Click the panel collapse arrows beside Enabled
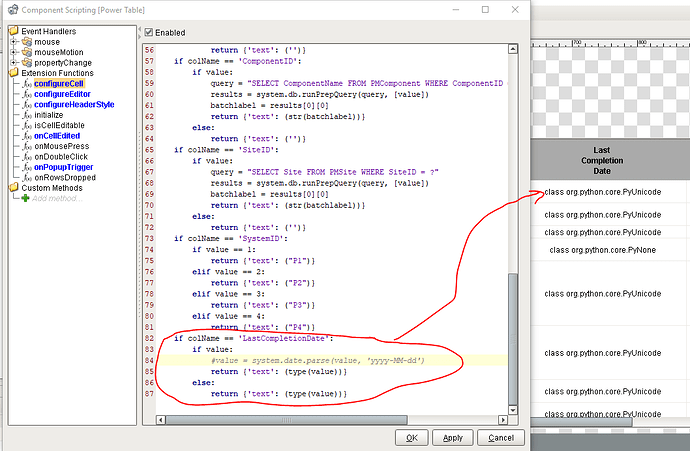The width and height of the screenshot is (690, 451). point(139,32)
